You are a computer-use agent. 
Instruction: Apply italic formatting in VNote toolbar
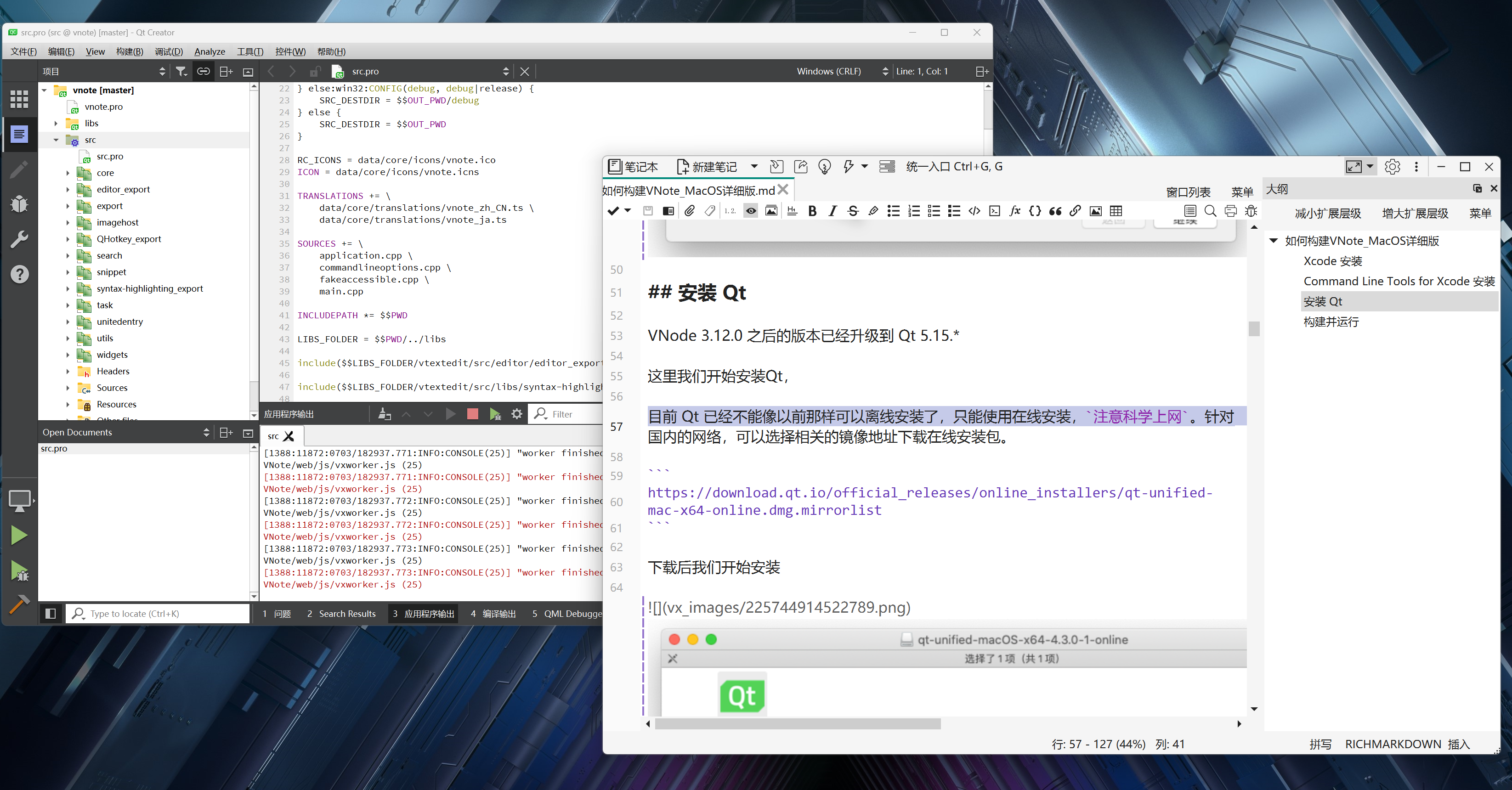click(832, 211)
